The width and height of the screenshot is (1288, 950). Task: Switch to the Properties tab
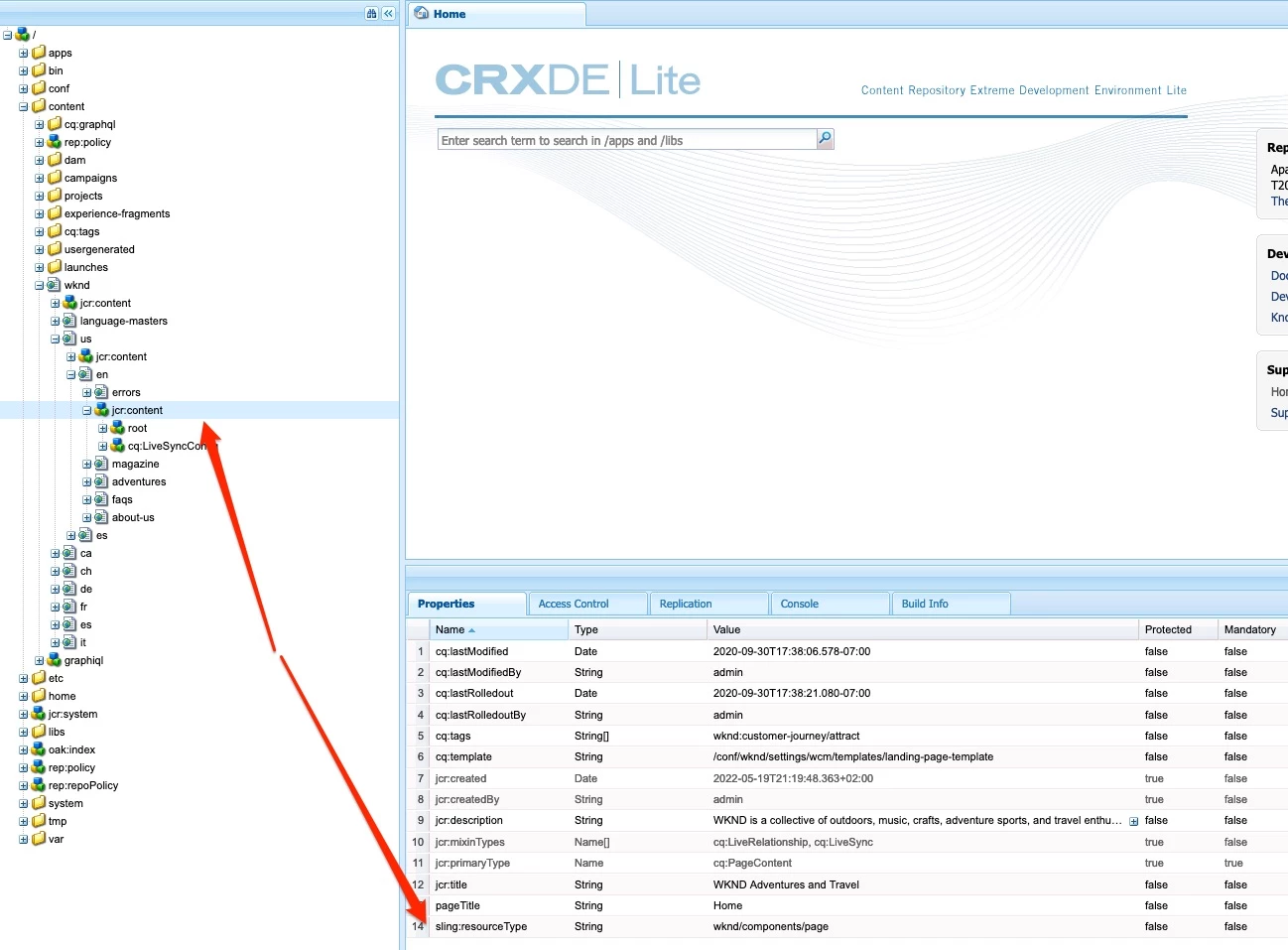click(x=466, y=604)
